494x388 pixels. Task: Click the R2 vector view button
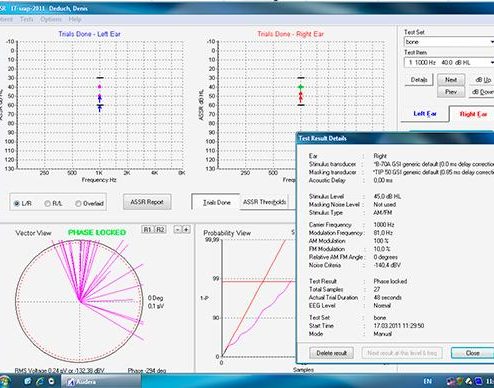tap(160, 230)
